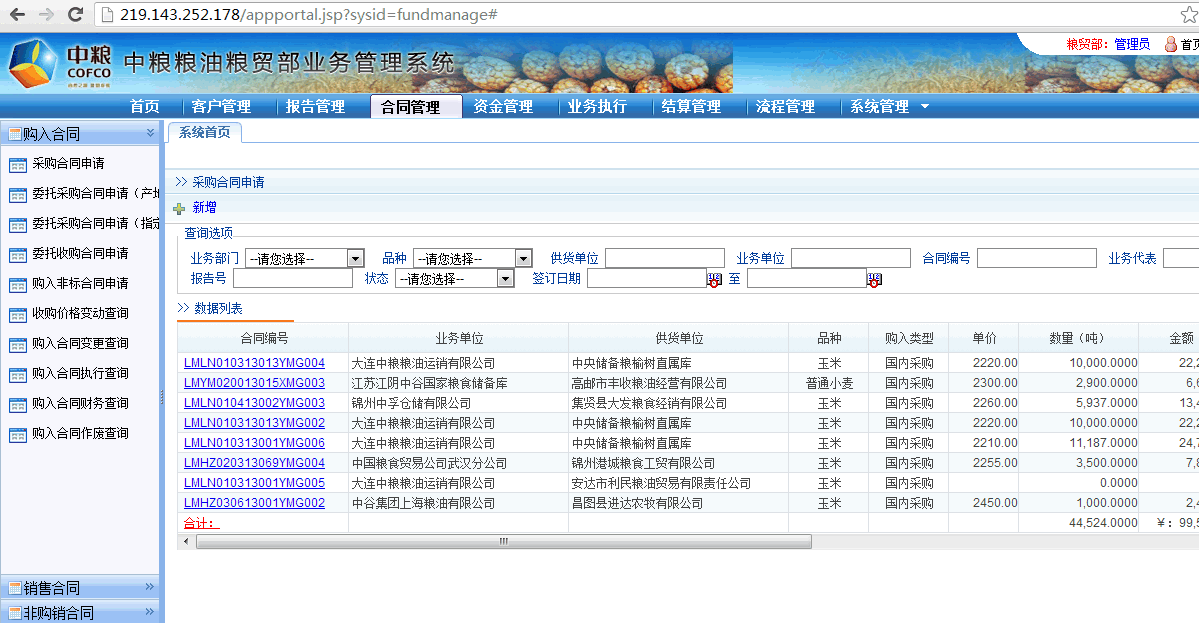
Task: Click the 业务单位 input field
Action: point(851,258)
